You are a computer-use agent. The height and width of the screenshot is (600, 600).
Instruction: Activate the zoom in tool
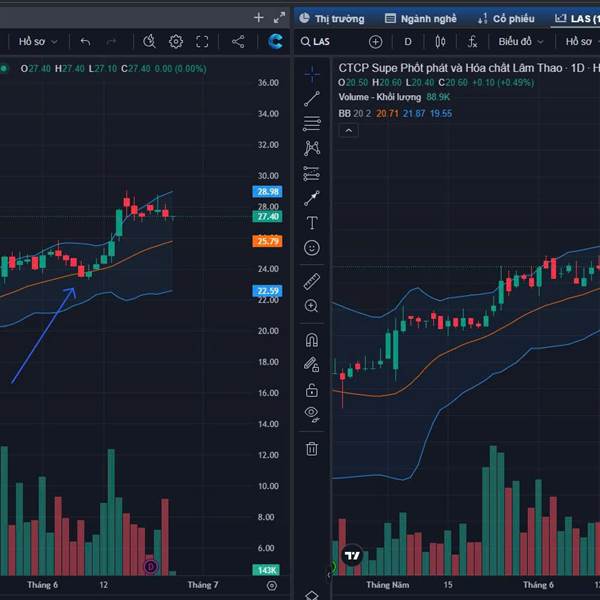click(x=311, y=306)
